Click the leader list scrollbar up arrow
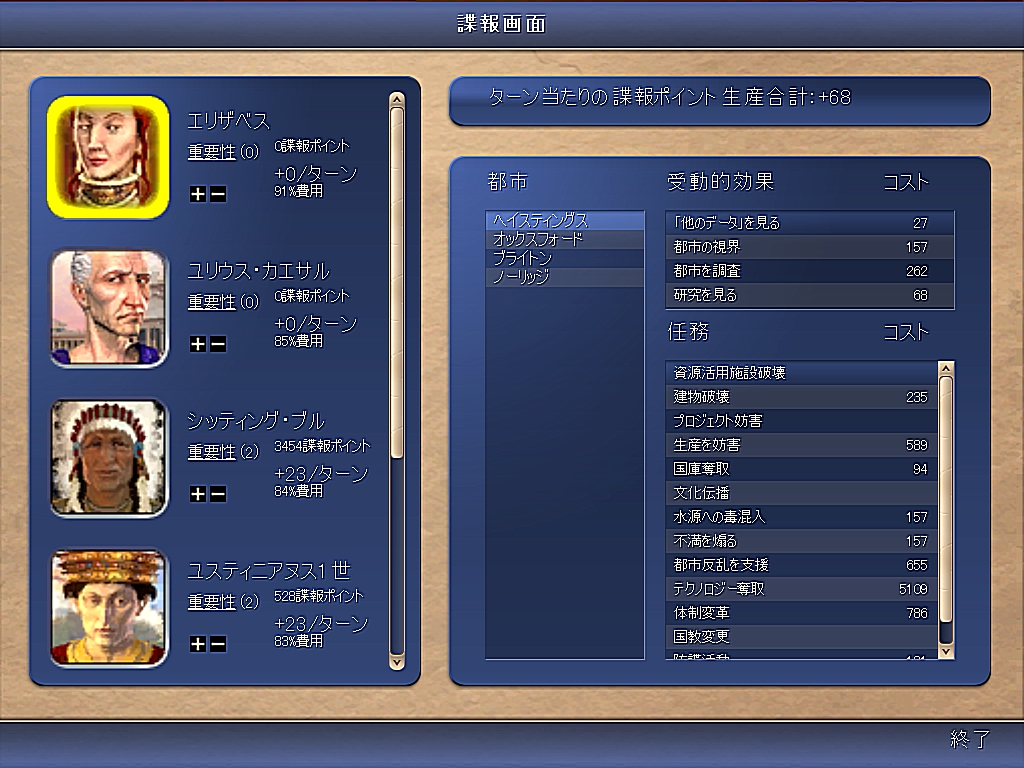The image size is (1024, 768). (x=396, y=99)
